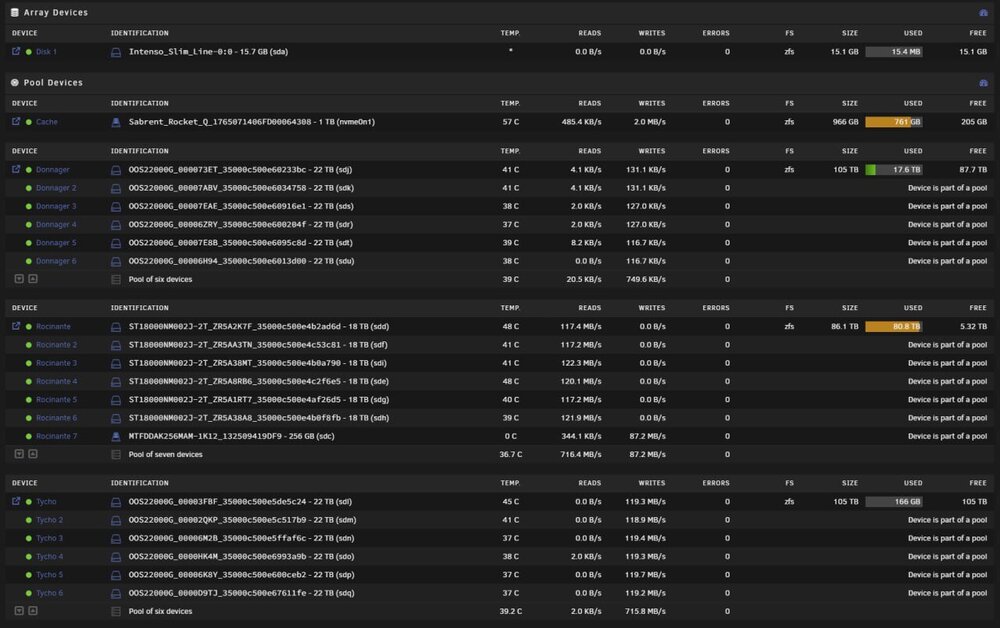Click the Pool Devices section icon
Image resolution: width=1000 pixels, height=628 pixels.
(15, 83)
